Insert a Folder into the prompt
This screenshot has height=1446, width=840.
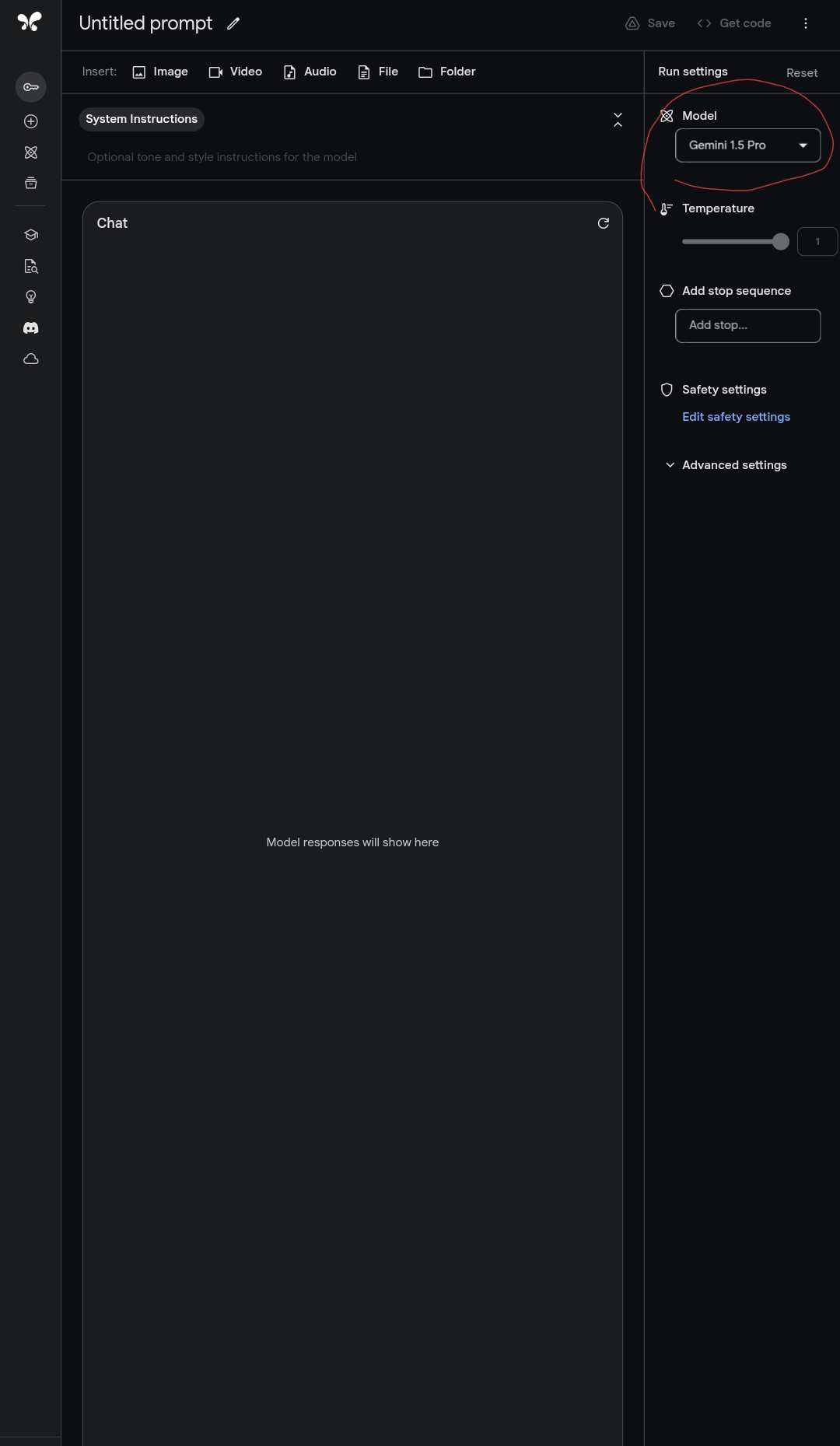pos(447,72)
